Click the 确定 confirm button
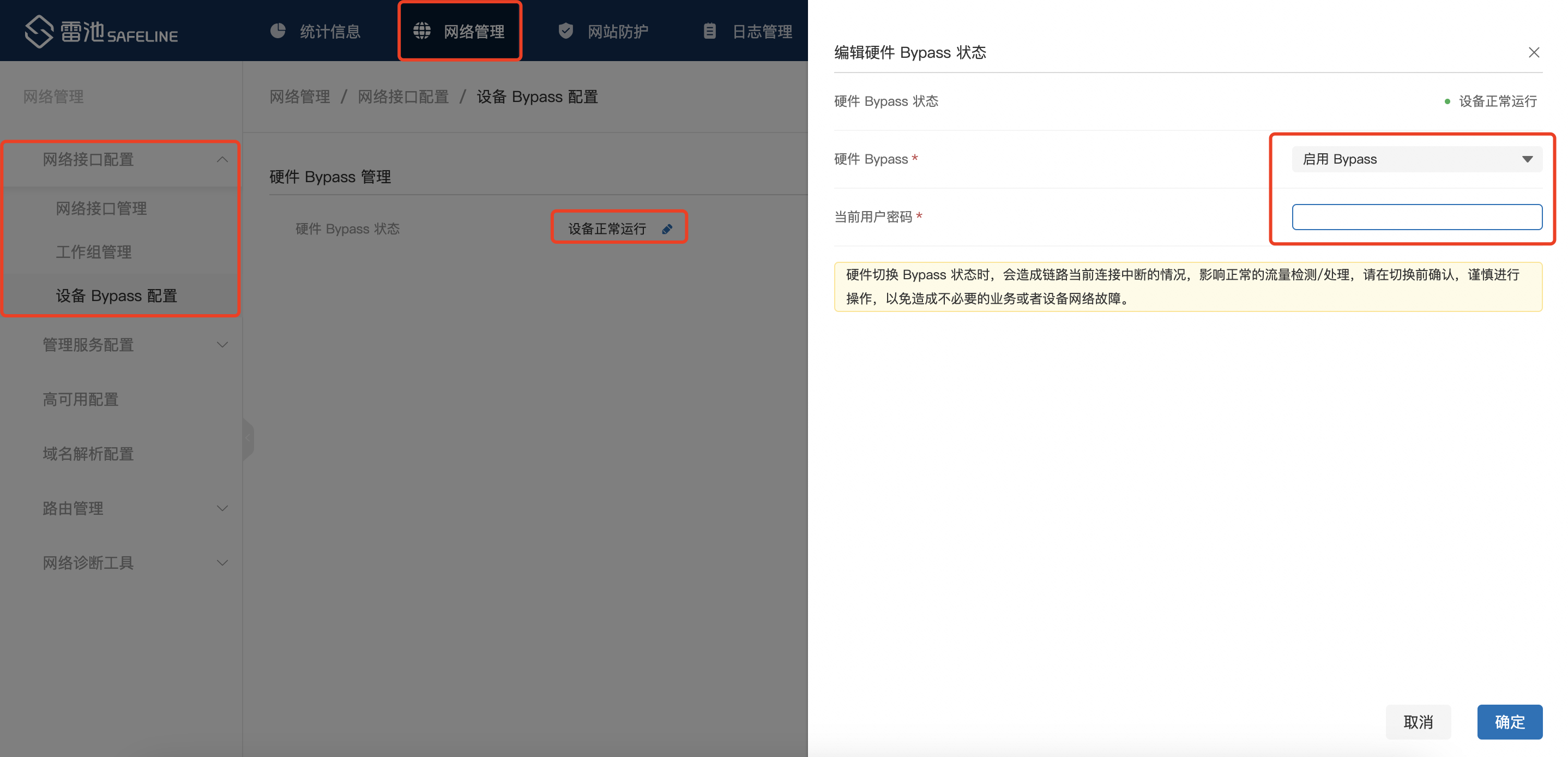The height and width of the screenshot is (757, 1568). [x=1509, y=722]
